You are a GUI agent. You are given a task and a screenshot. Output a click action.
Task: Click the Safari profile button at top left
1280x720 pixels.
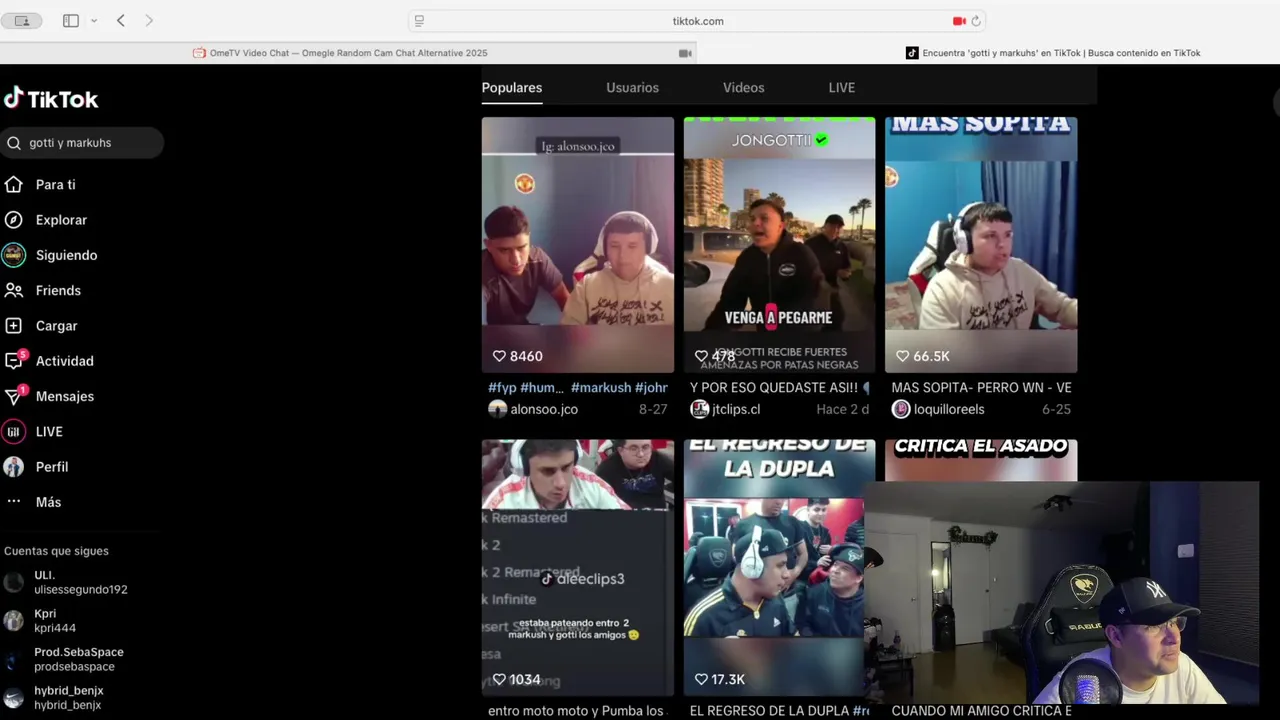point(22,21)
